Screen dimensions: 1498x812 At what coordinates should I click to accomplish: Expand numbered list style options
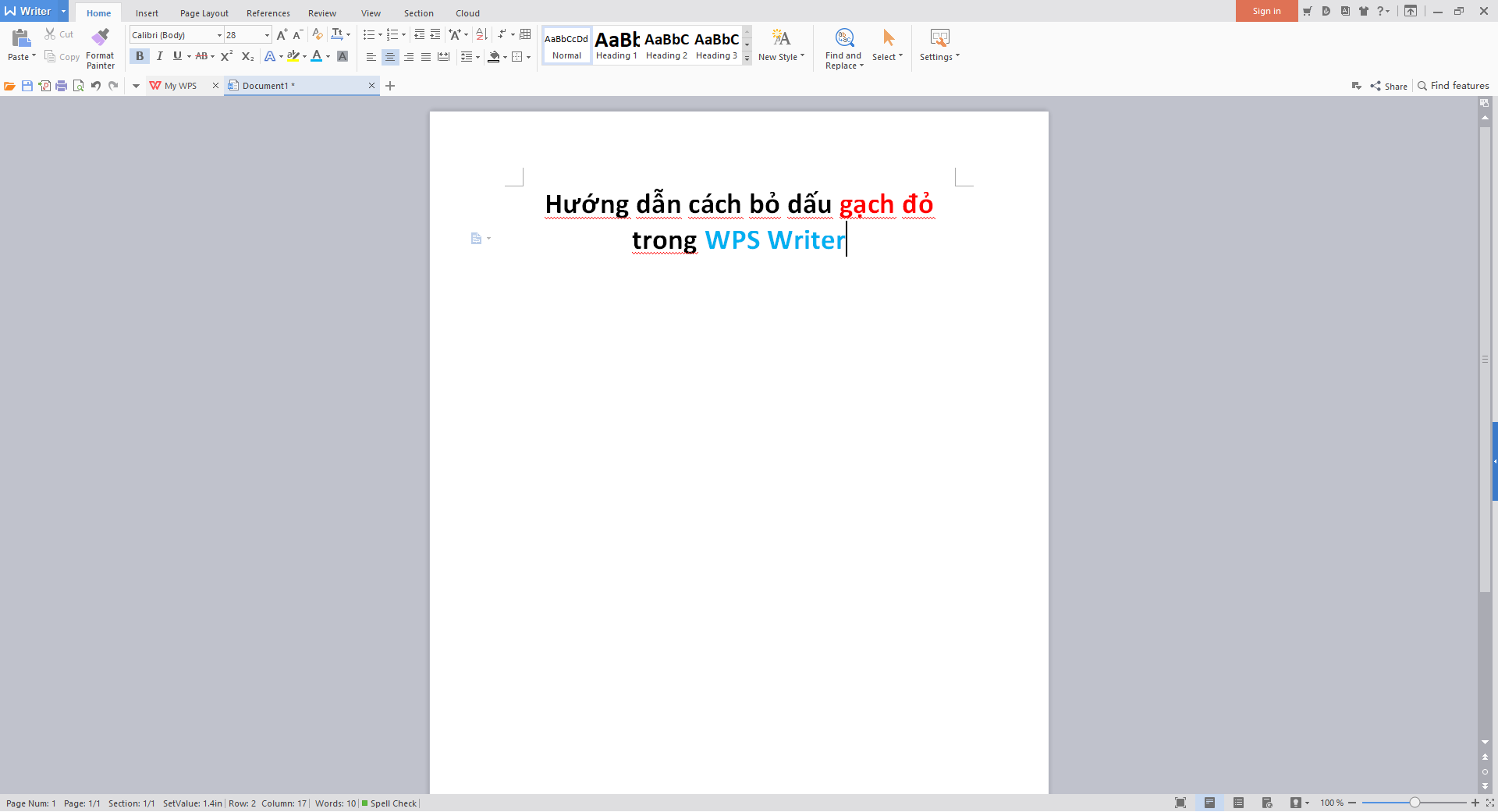point(403,34)
